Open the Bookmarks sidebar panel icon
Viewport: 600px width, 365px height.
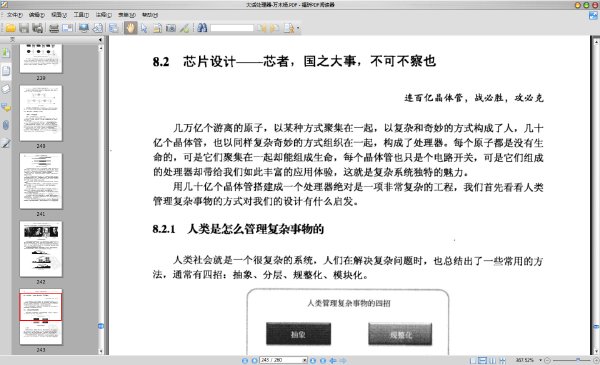pos(6,52)
